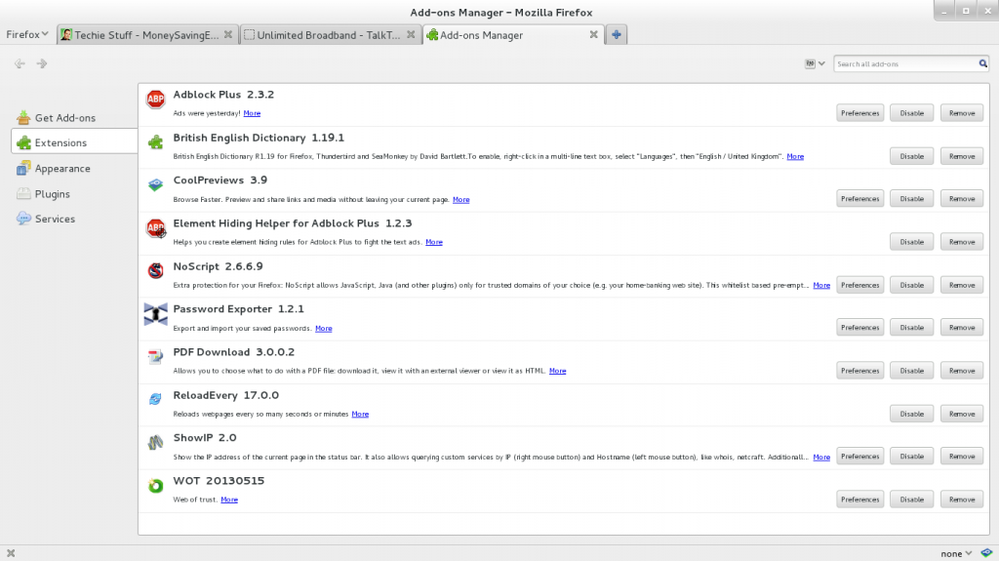Click More link for NoScript
999x561 pixels.
[821, 285]
